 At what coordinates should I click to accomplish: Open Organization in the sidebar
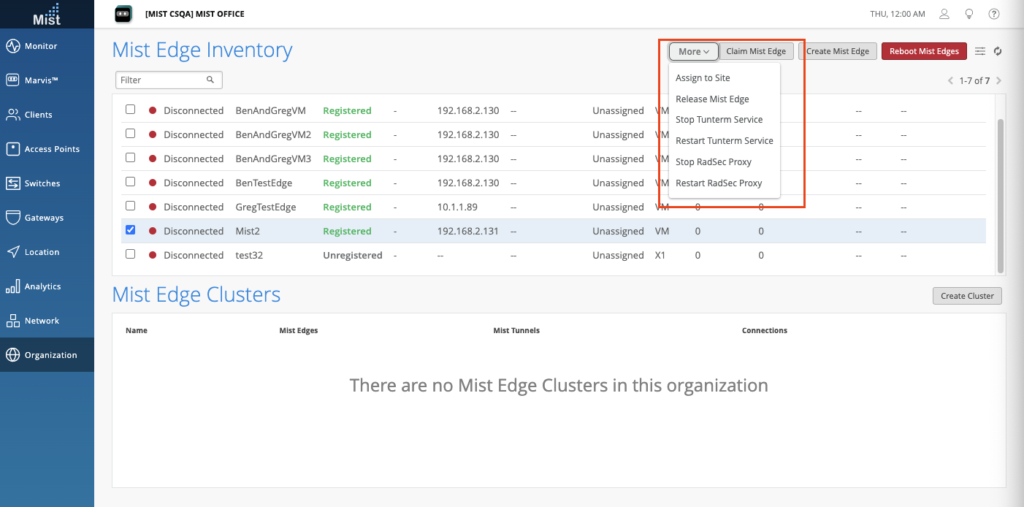(47, 355)
